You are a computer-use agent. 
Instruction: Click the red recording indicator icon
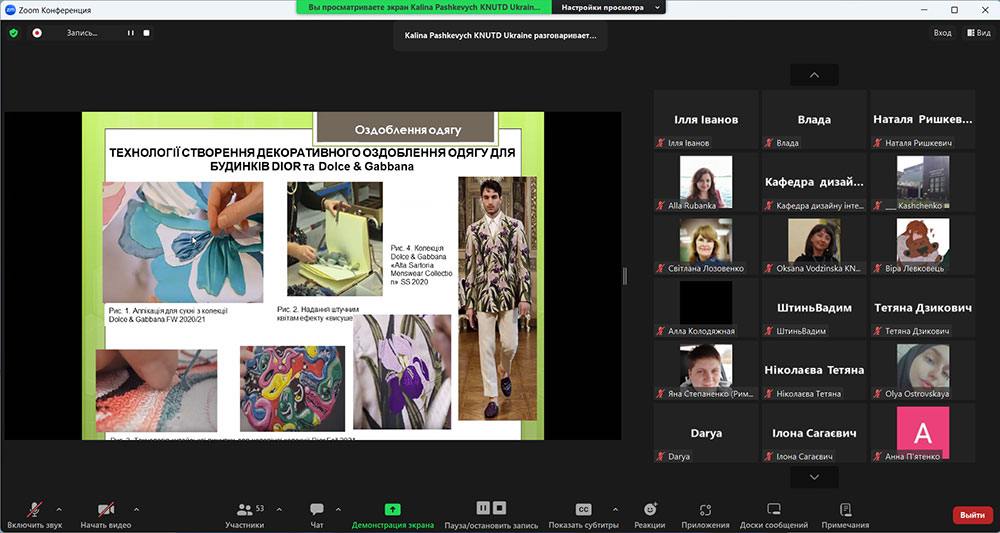click(37, 33)
